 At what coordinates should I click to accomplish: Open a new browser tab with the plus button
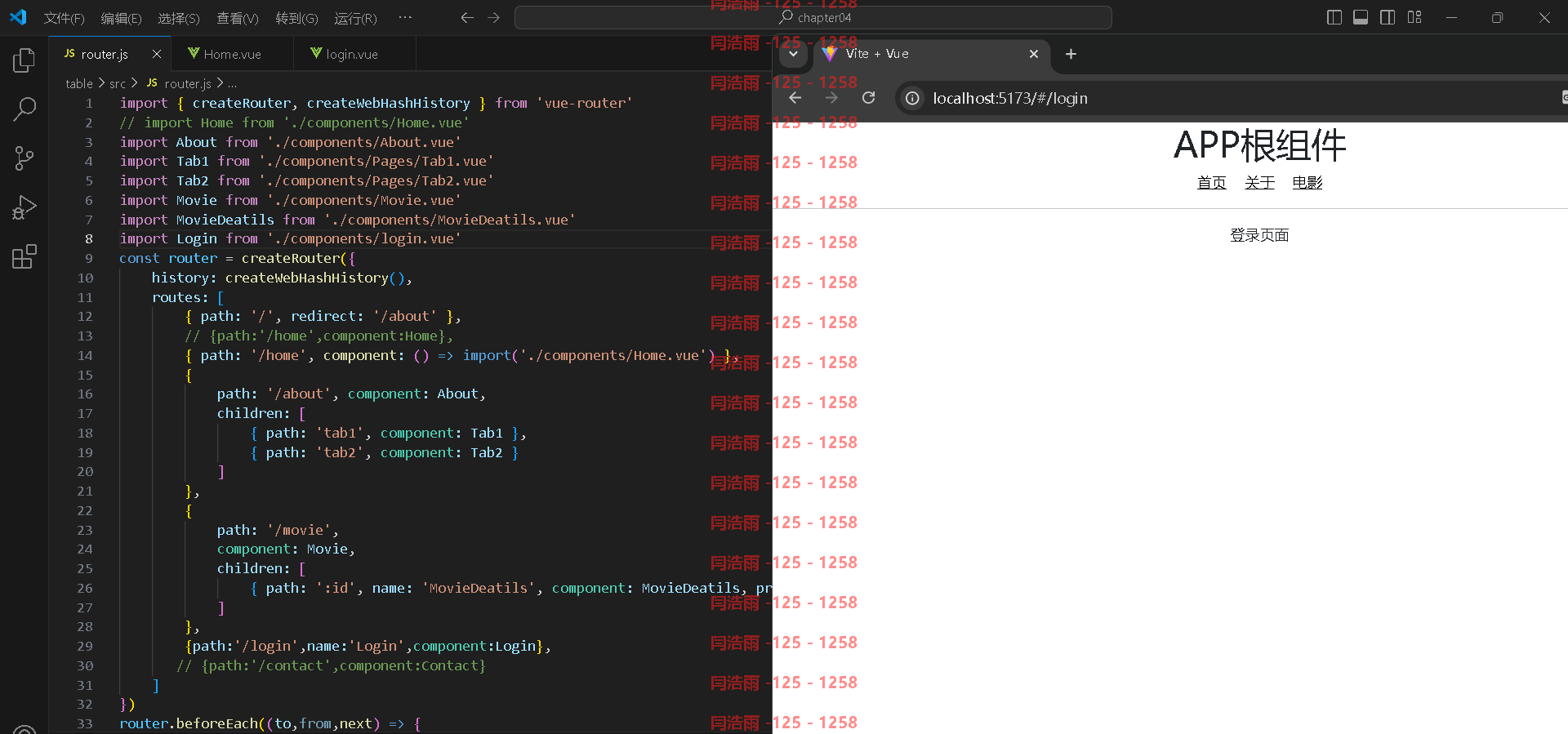pyautogui.click(x=1071, y=54)
